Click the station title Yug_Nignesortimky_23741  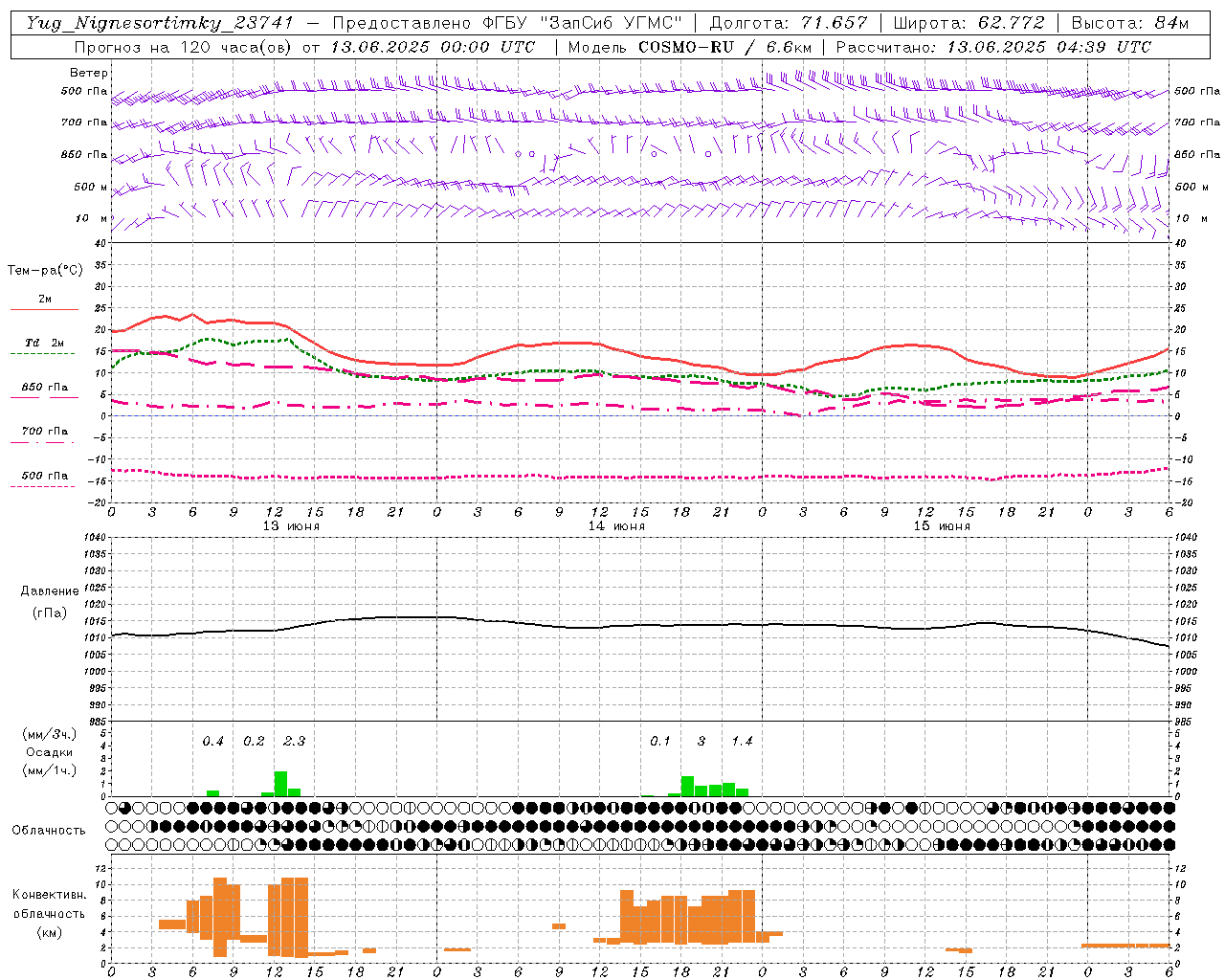pos(160,23)
